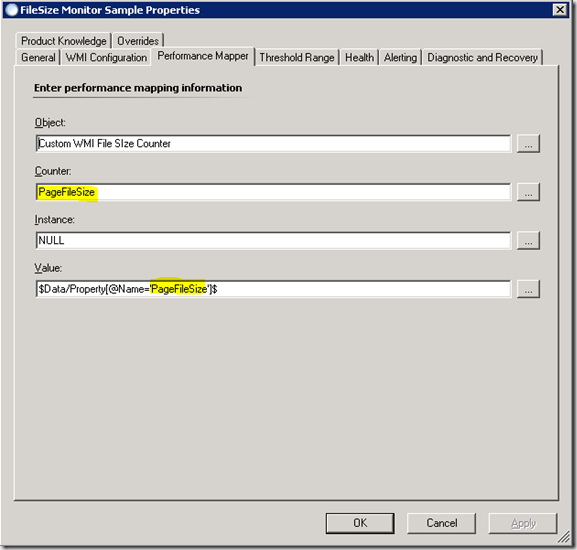This screenshot has width=577, height=550.
Task: Focus the Instance field showing NULL
Action: [273, 241]
